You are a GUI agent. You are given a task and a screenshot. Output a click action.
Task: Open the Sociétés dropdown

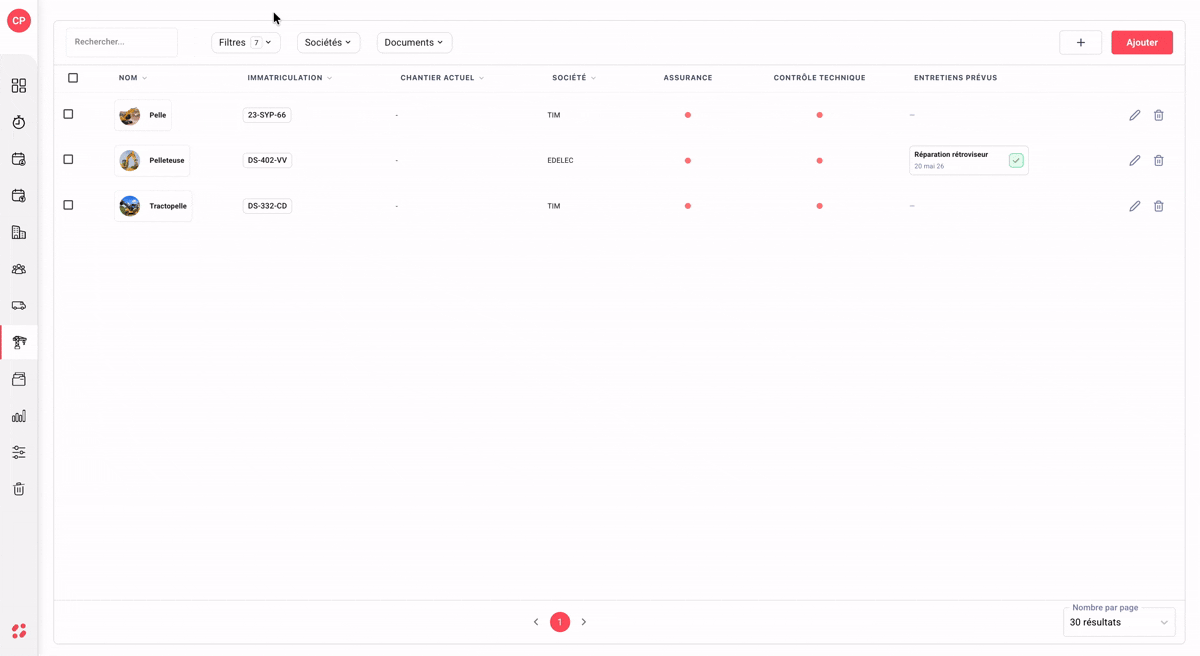pyautogui.click(x=329, y=42)
